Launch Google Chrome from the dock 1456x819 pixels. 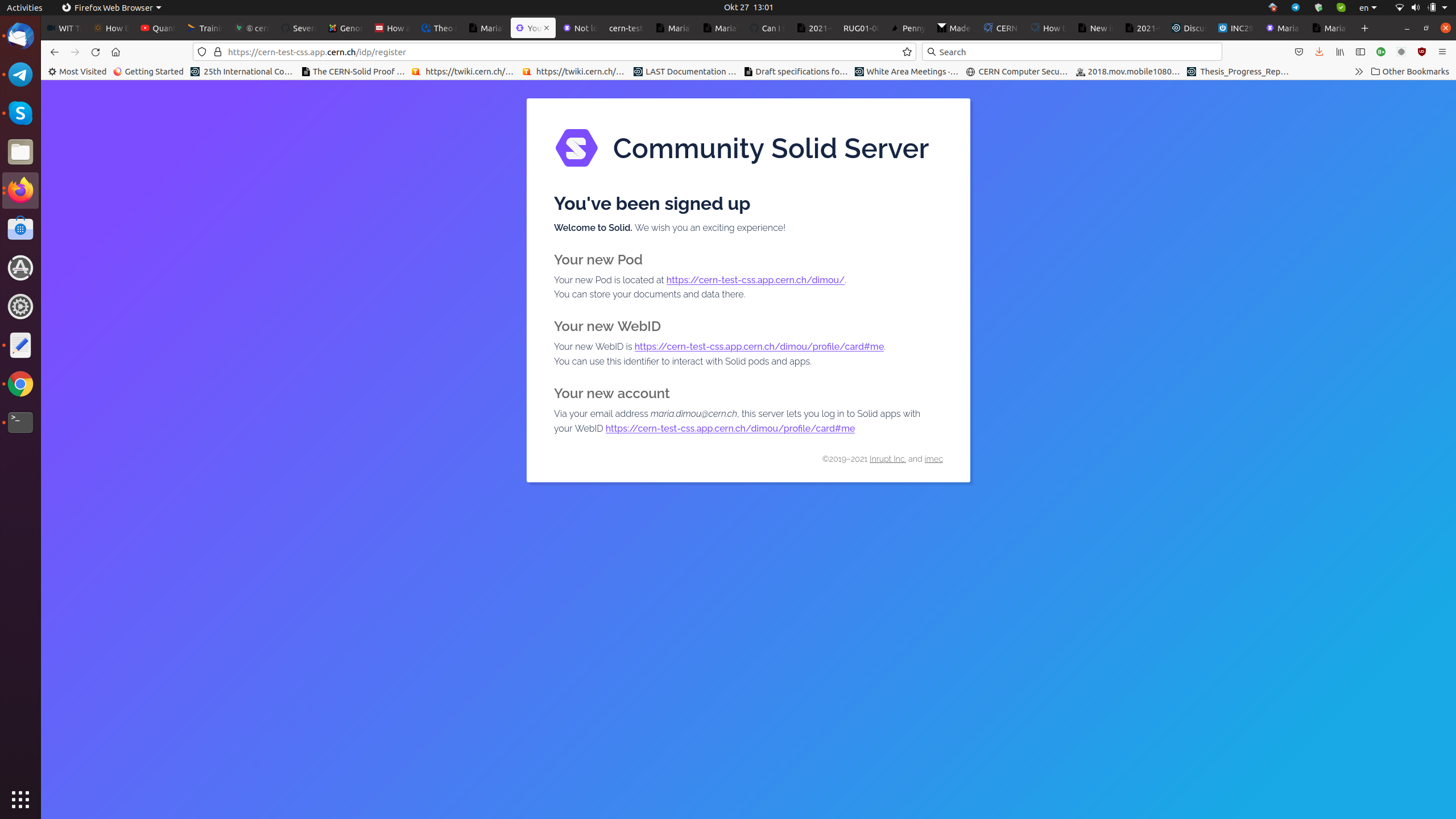click(20, 384)
